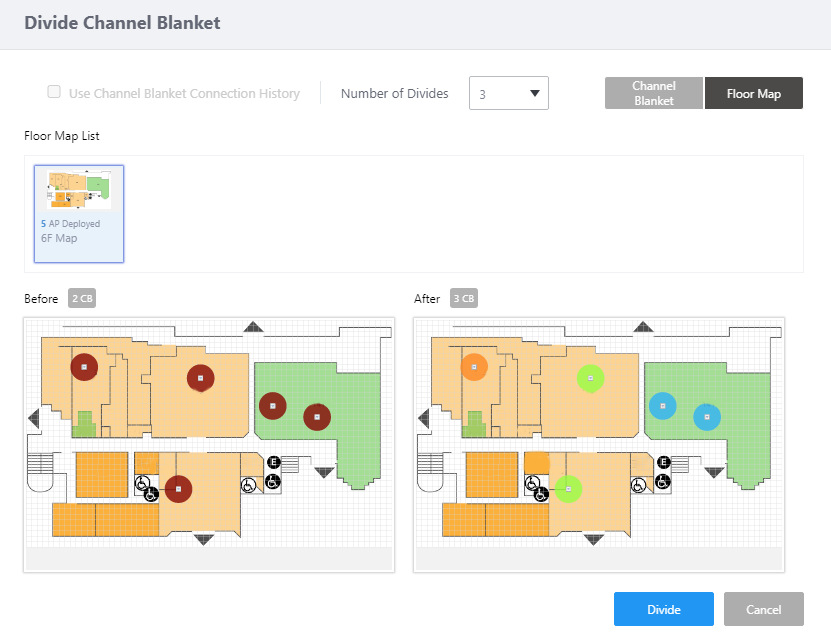Click the dropdown arrow next to value 3
Screen dimensions: 831x639
(535, 94)
